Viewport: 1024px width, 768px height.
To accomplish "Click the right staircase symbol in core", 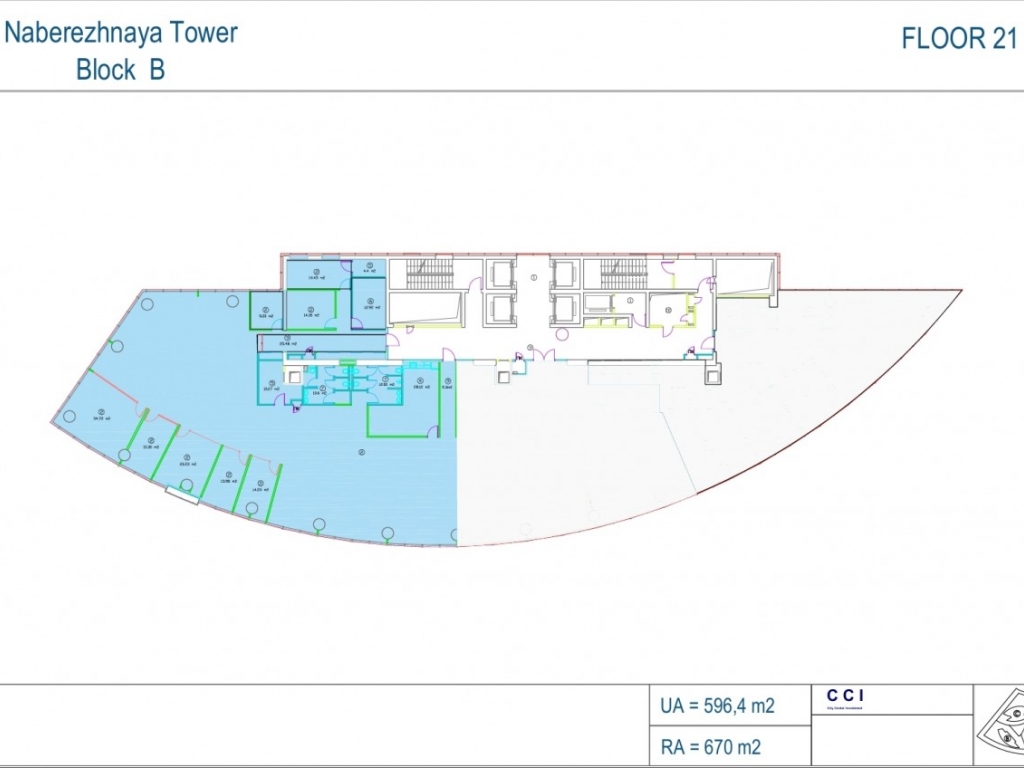I will [x=624, y=274].
